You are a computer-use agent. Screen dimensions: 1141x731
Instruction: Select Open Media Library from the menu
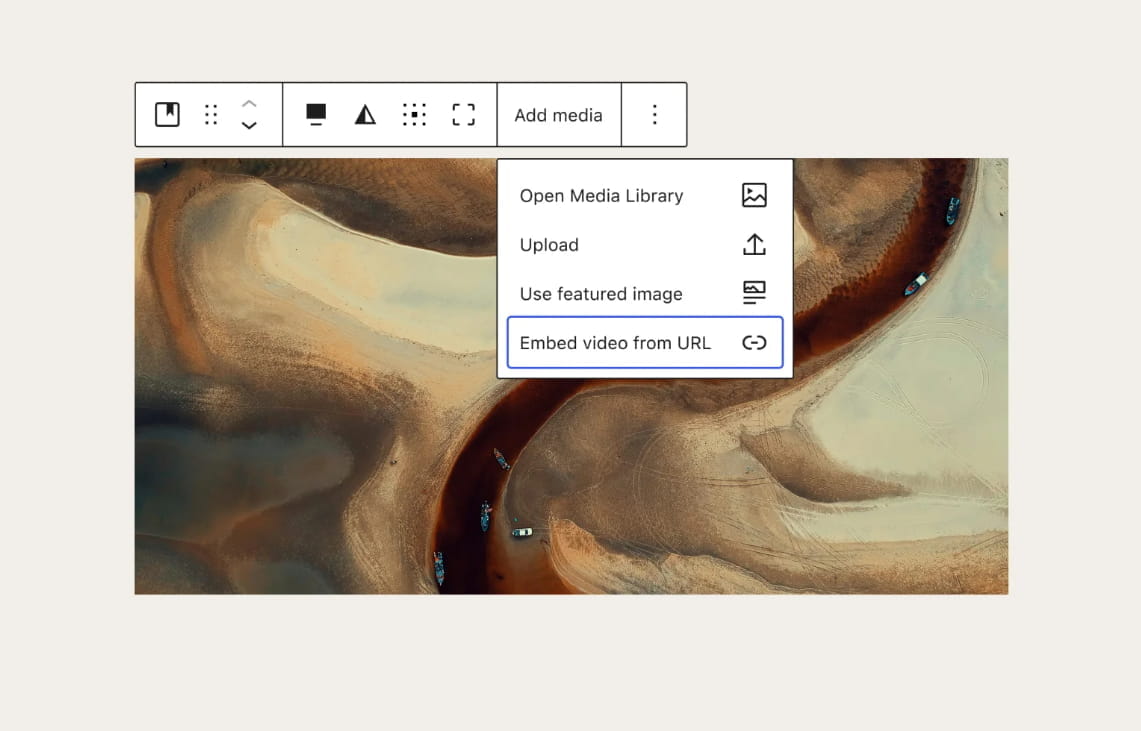(601, 195)
